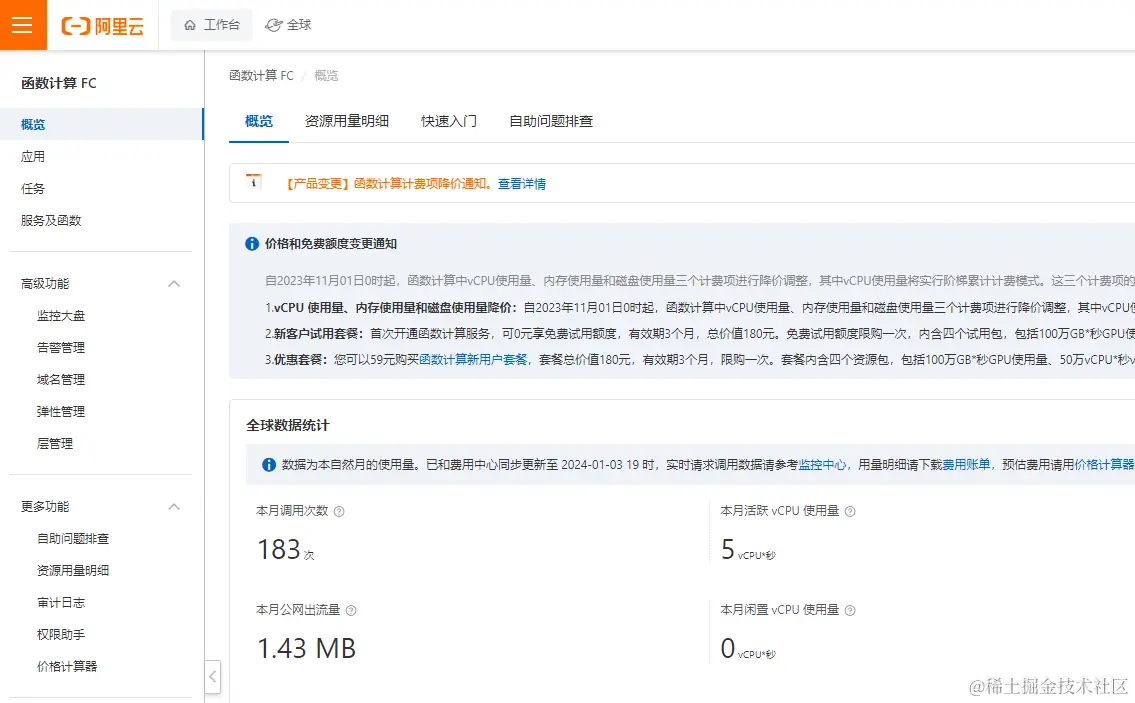Screen dimensions: 1135x703
Task: Collapse the sidebar with the arrow handle
Action: tap(213, 677)
